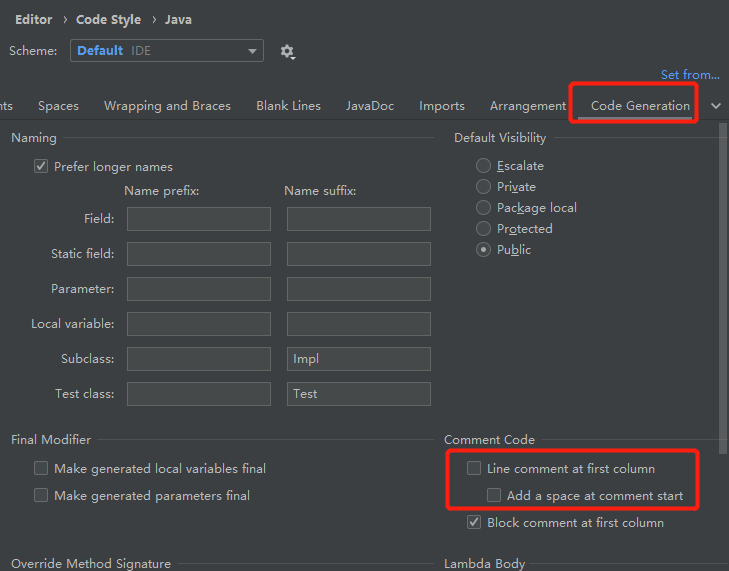
Task: Open the Blank Lines tab
Action: (x=288, y=106)
